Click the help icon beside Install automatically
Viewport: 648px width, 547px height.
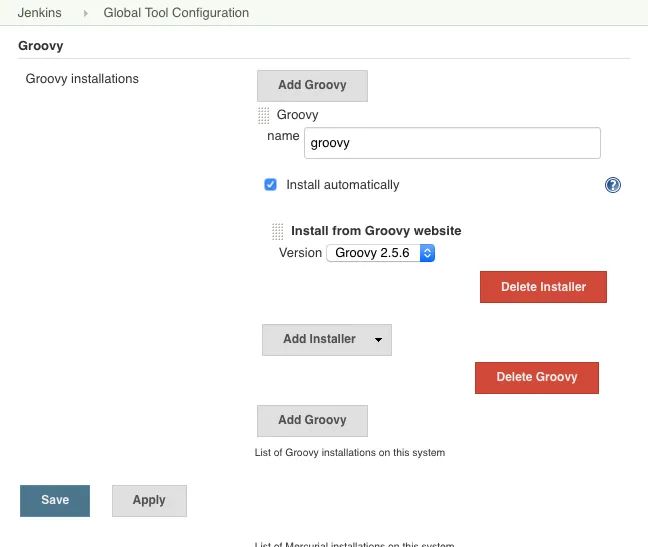click(x=613, y=185)
